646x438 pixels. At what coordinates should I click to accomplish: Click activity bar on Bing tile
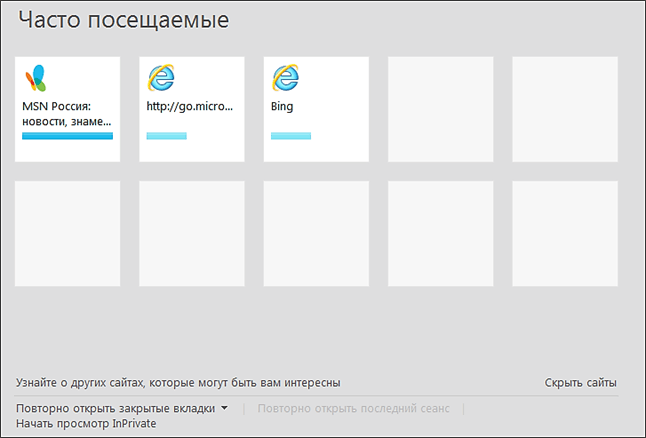(291, 135)
